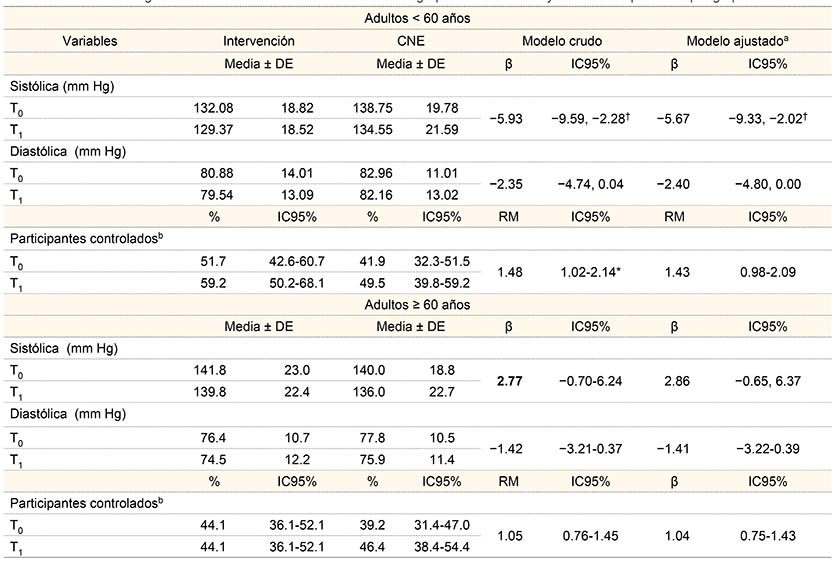Select the mean value 141.8
The image size is (834, 561).
[x=216, y=369]
